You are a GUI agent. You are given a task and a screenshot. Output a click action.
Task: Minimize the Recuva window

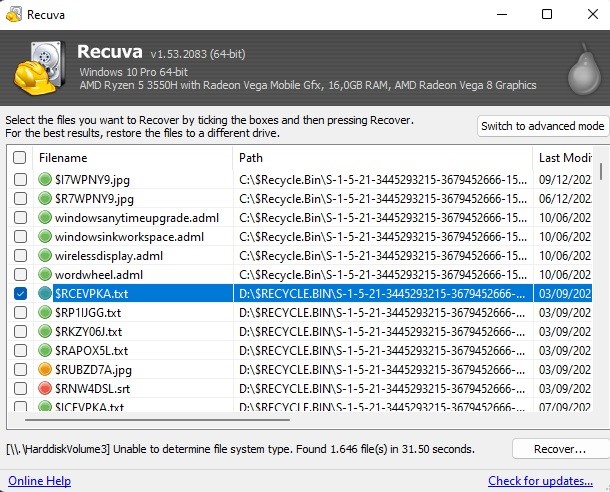pyautogui.click(x=502, y=15)
